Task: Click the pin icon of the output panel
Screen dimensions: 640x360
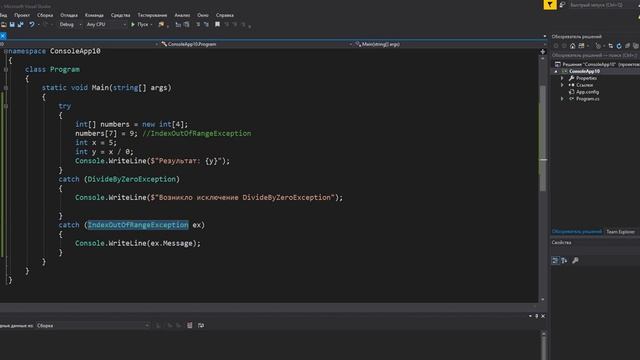Action: 537,316
